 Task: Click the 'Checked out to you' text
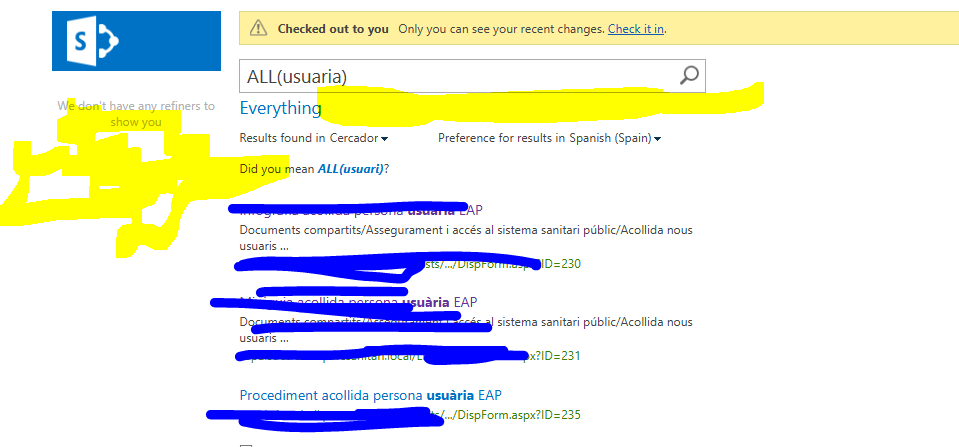tap(333, 29)
